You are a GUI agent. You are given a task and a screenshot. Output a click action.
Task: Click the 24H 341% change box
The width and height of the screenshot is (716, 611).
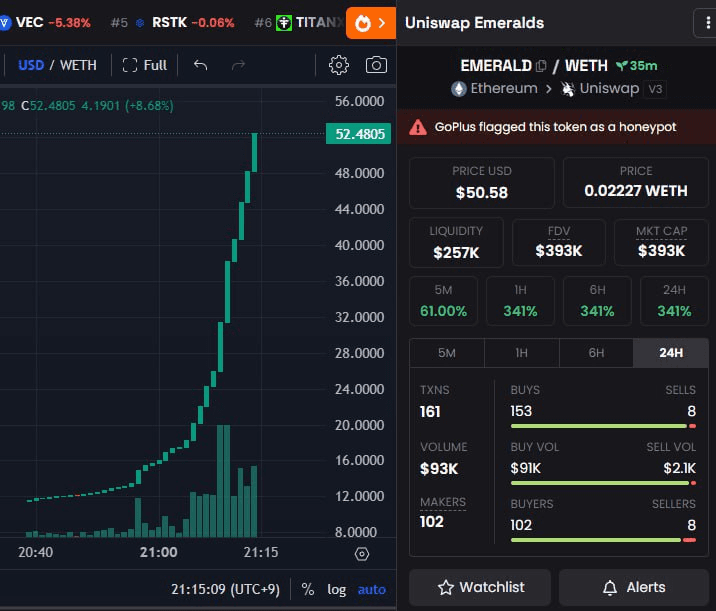coord(674,301)
